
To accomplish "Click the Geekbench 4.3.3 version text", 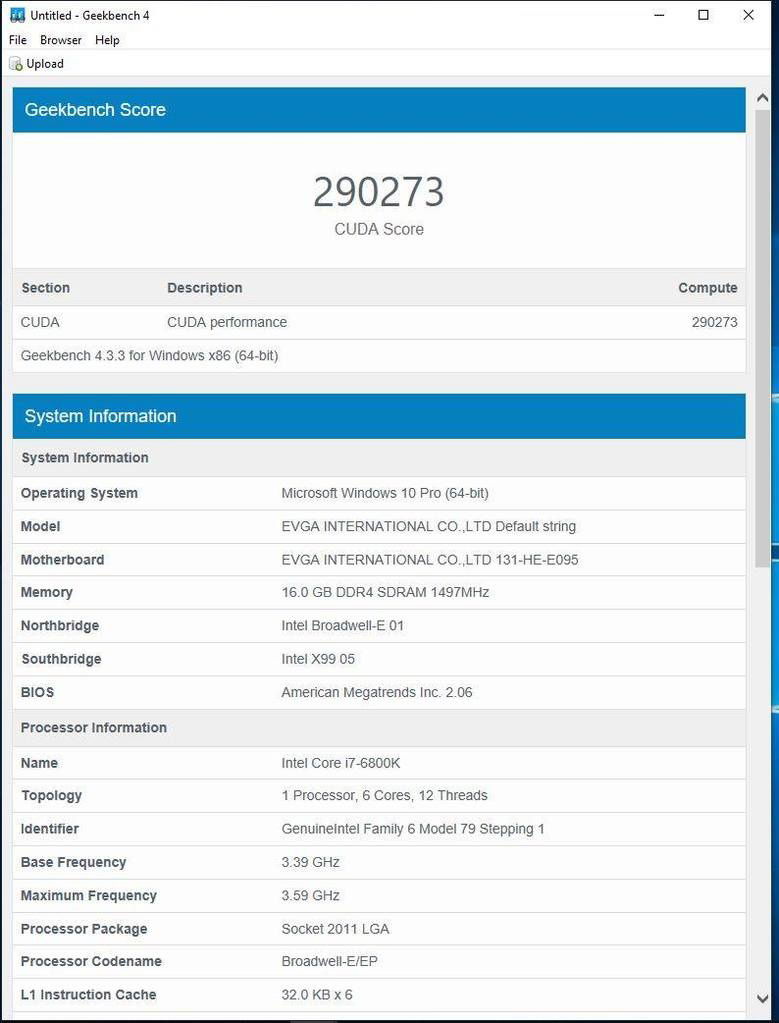I will coord(149,355).
